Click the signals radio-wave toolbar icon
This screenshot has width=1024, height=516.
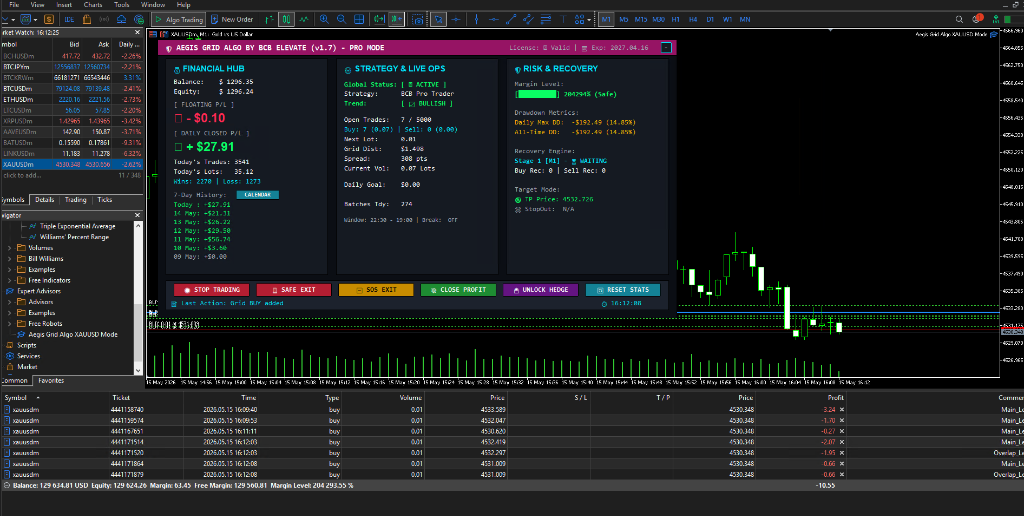coord(104,20)
